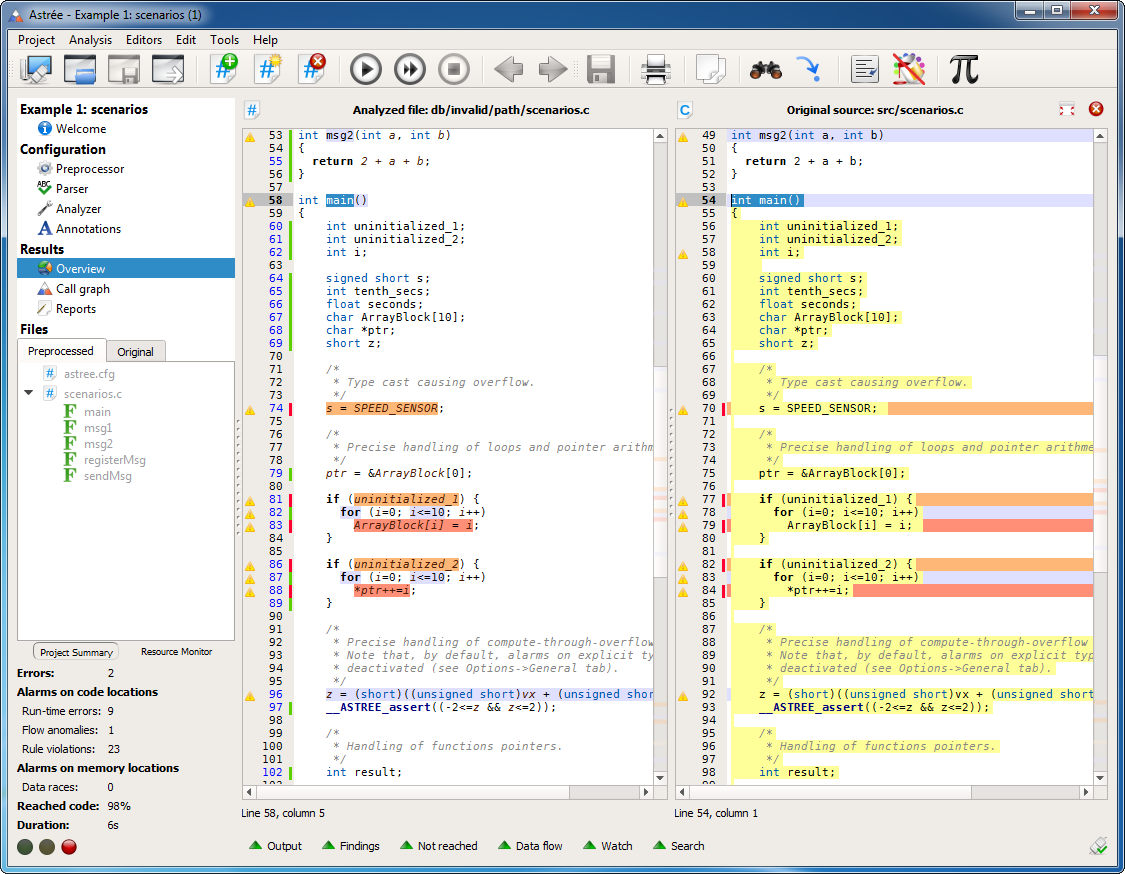This screenshot has width=1125, height=874.
Task: Click the original source pane's scroll-up arrow
Action: [1100, 136]
